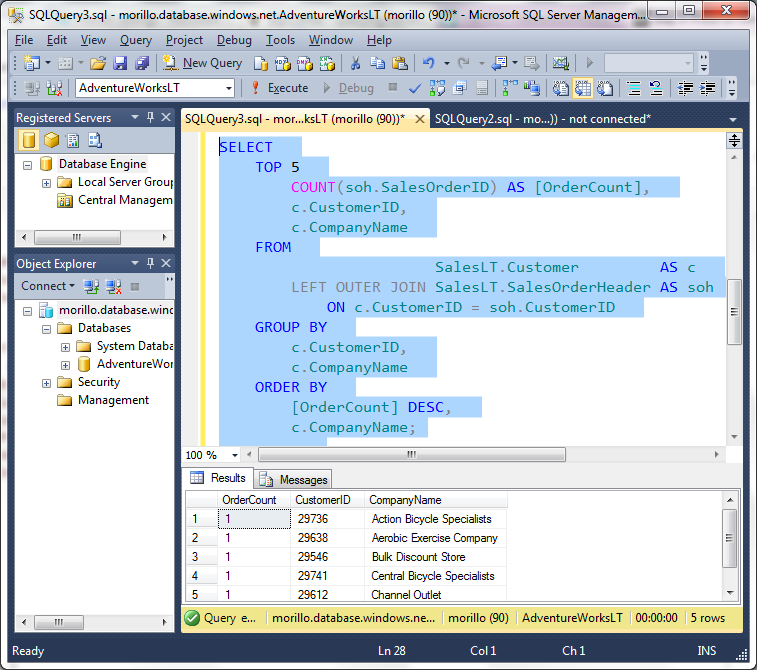The height and width of the screenshot is (670, 757).
Task: Click Connect Object Explorer icon
Action: (92, 286)
